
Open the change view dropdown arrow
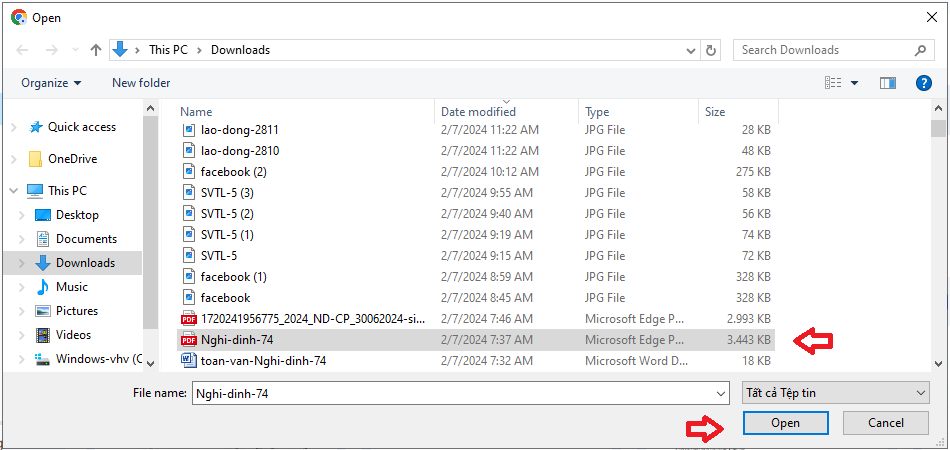[855, 83]
